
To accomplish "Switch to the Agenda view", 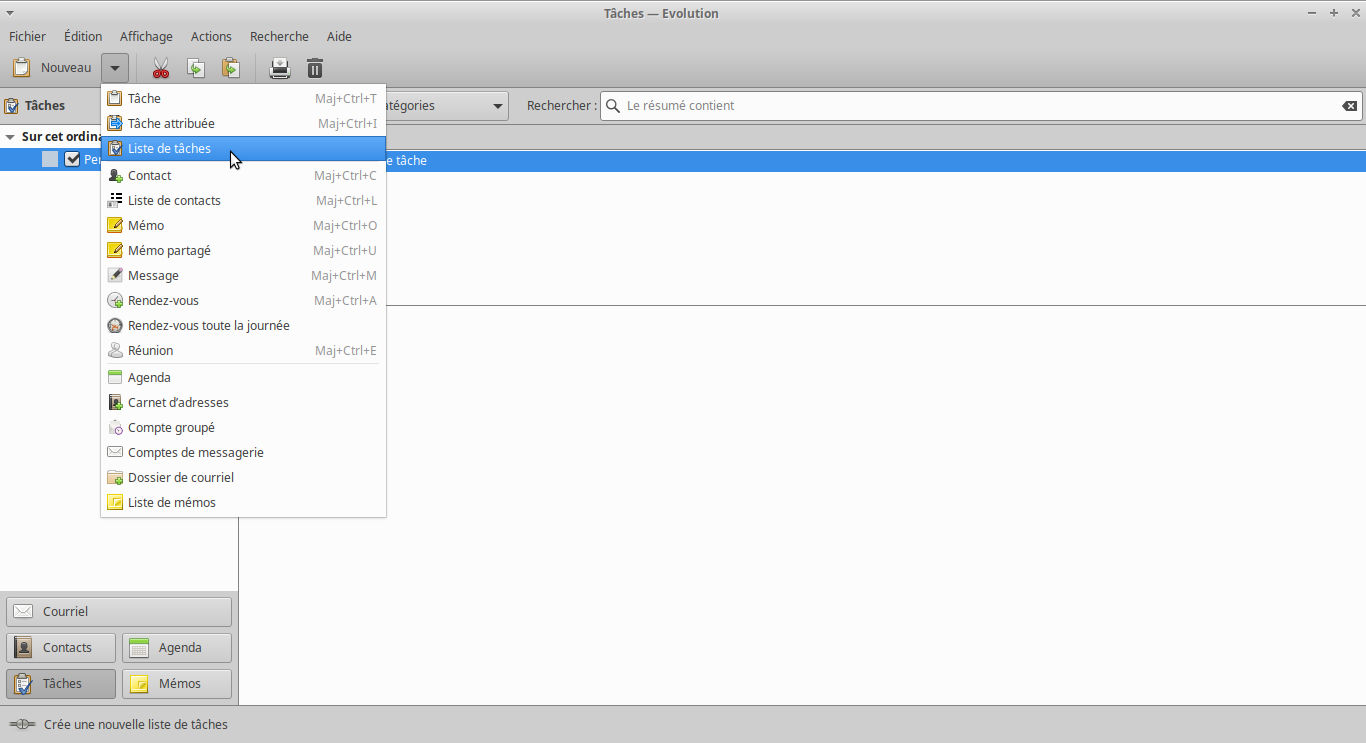I will click(x=177, y=648).
